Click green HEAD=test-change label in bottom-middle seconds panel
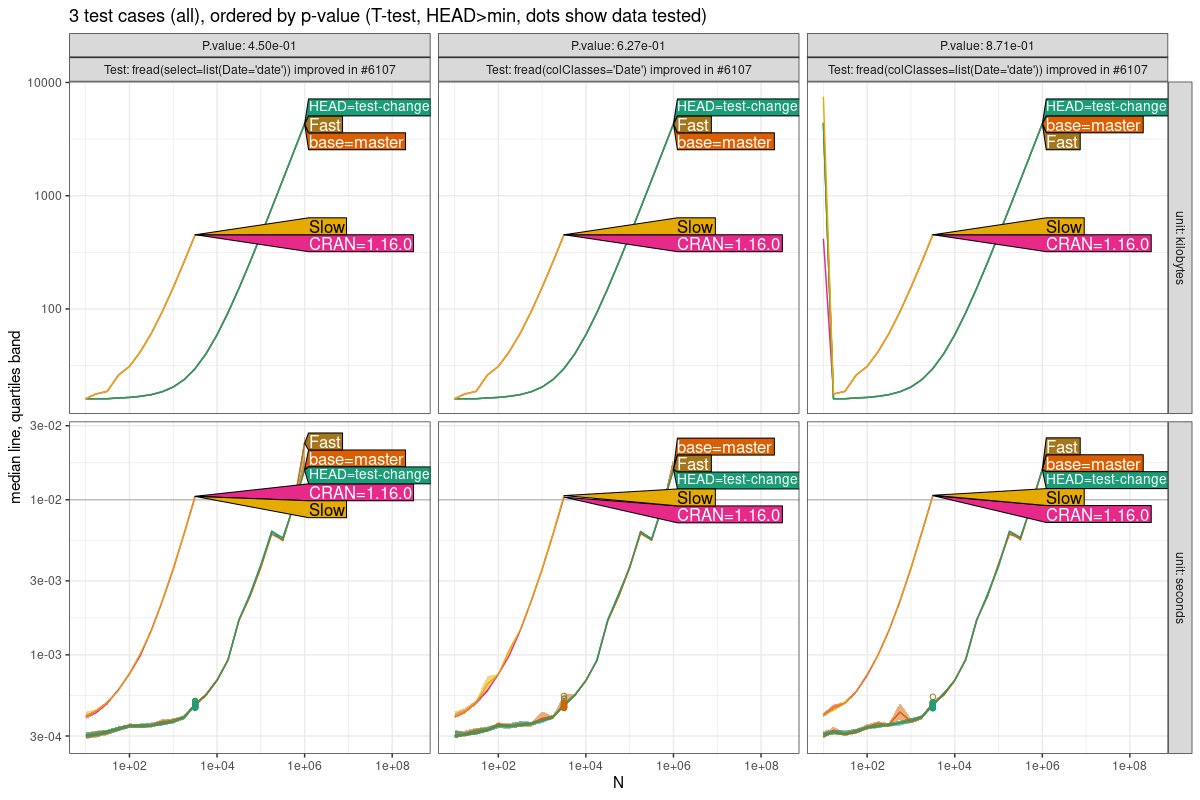Viewport: 1200px width, 800px height. (x=736, y=480)
